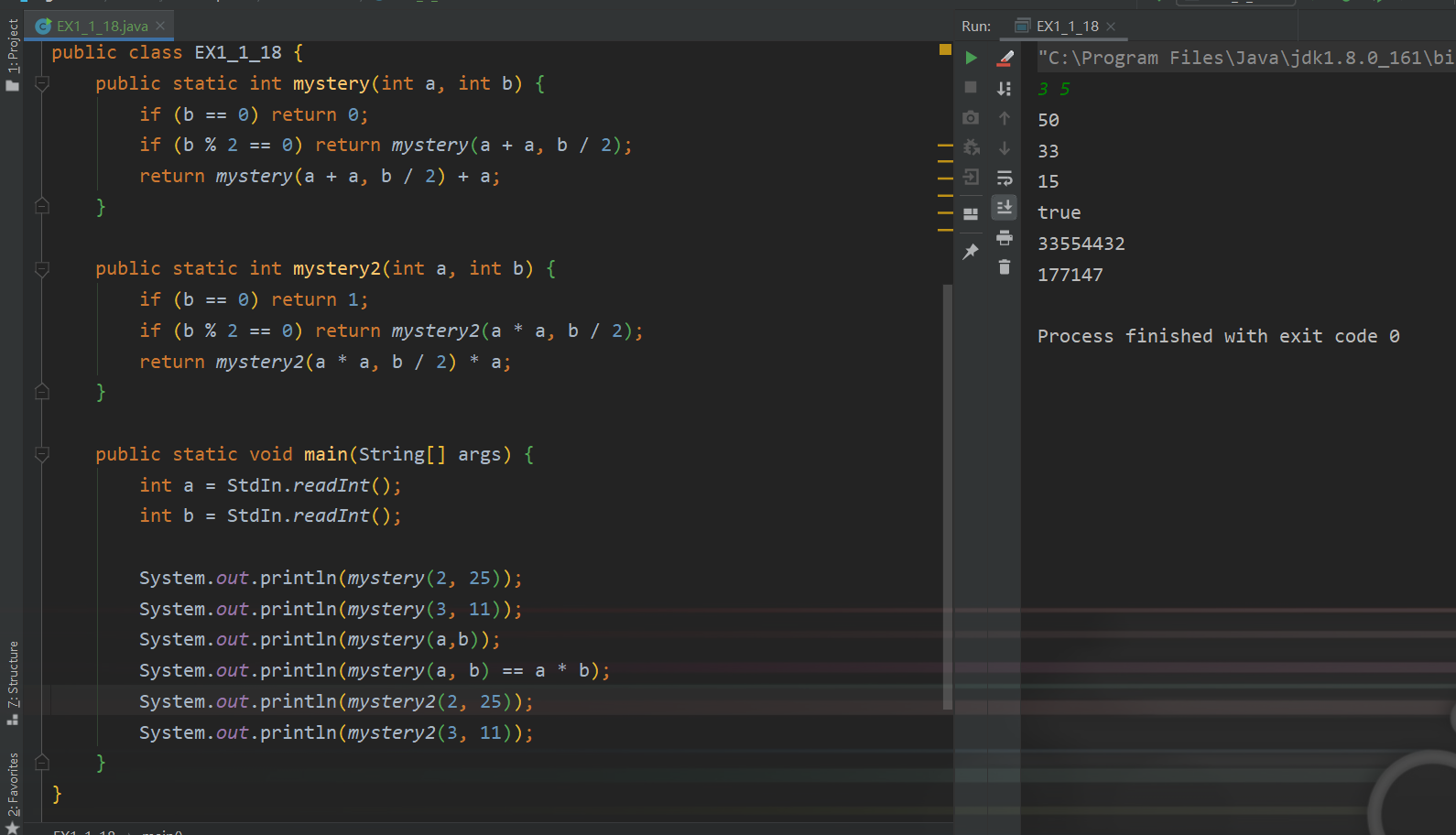Click console output '177147'
Image resolution: width=1456 pixels, height=835 pixels.
pyautogui.click(x=1070, y=275)
